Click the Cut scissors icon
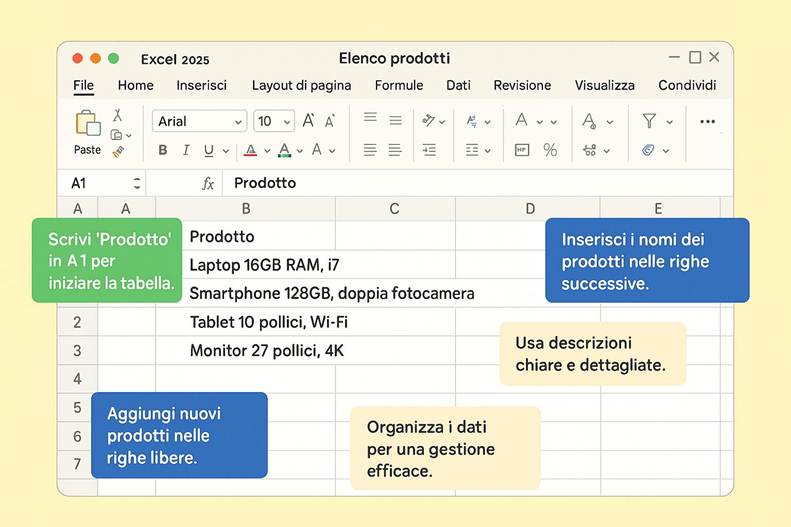Image resolution: width=791 pixels, height=527 pixels. point(118,115)
